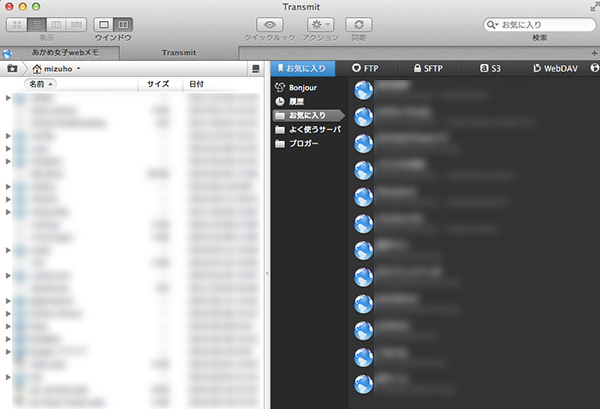Click the disk drive icon beside path bar
This screenshot has height=409, width=600.
click(256, 69)
